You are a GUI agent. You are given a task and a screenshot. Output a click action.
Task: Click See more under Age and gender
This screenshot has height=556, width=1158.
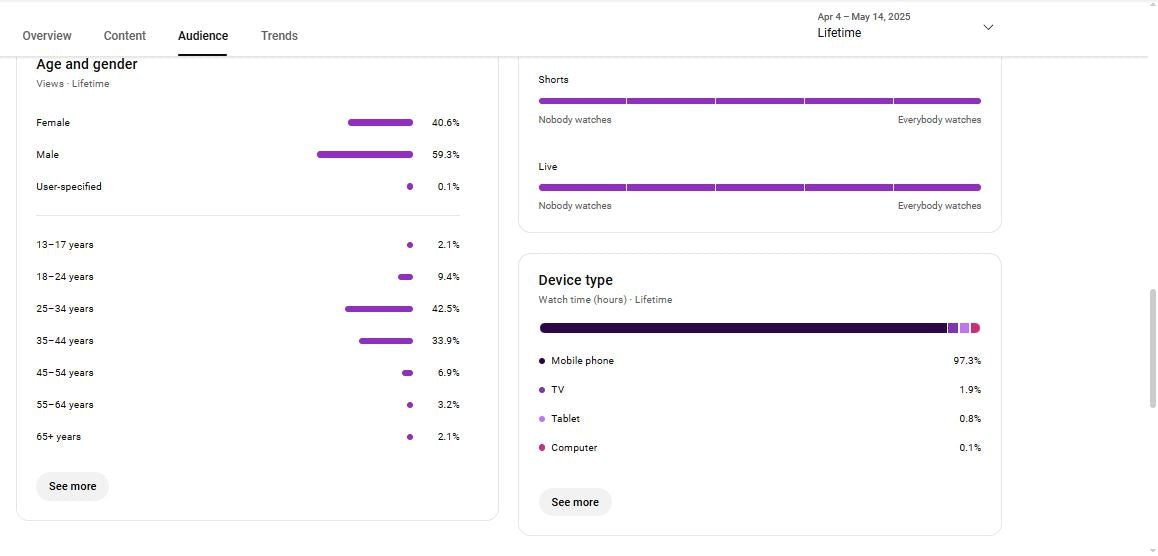[x=73, y=486]
